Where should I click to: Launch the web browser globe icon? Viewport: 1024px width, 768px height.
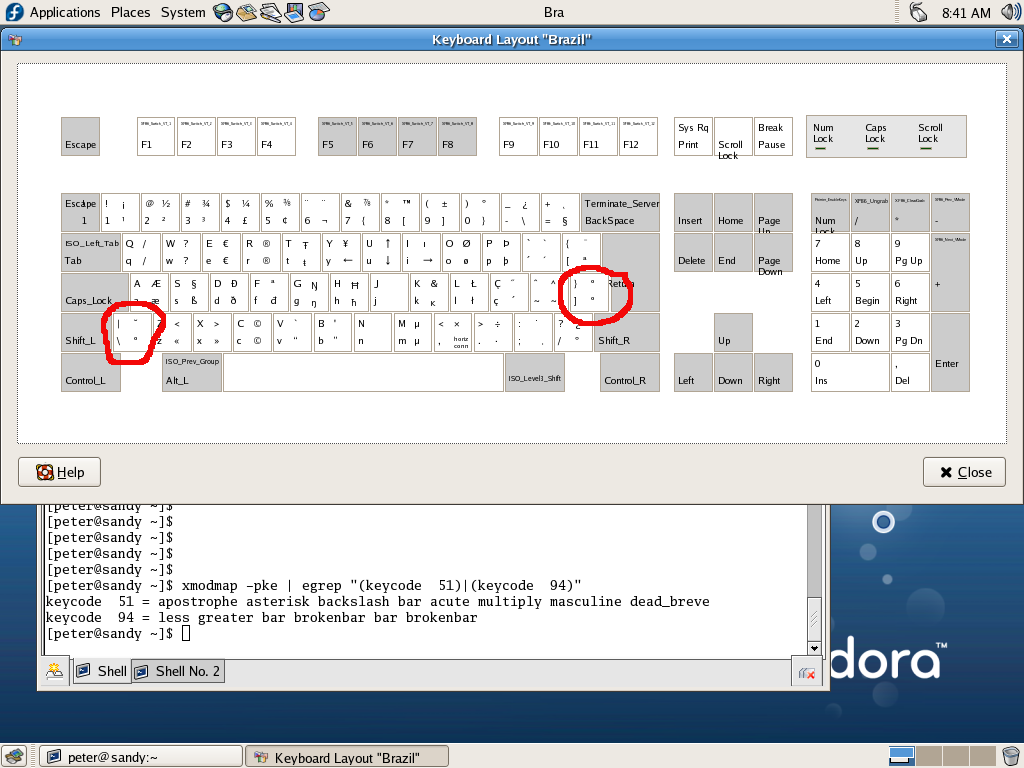click(222, 12)
